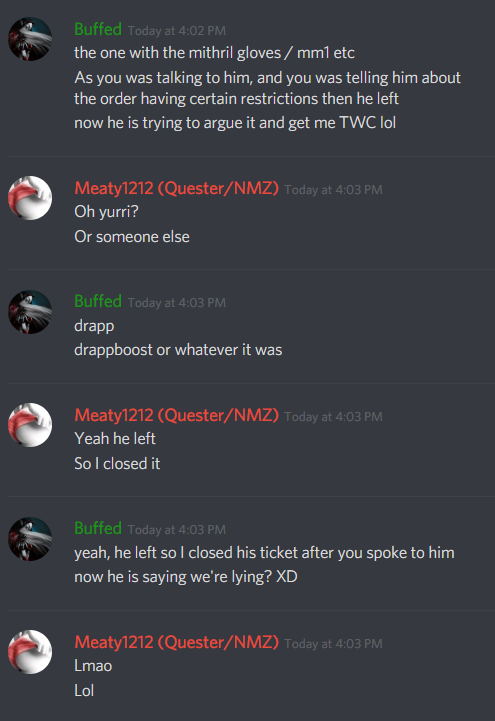The height and width of the screenshot is (721, 495).
Task: Click the timestamp beside Meaty1212 above 'Oh yurri?'
Action: pyautogui.click(x=333, y=190)
